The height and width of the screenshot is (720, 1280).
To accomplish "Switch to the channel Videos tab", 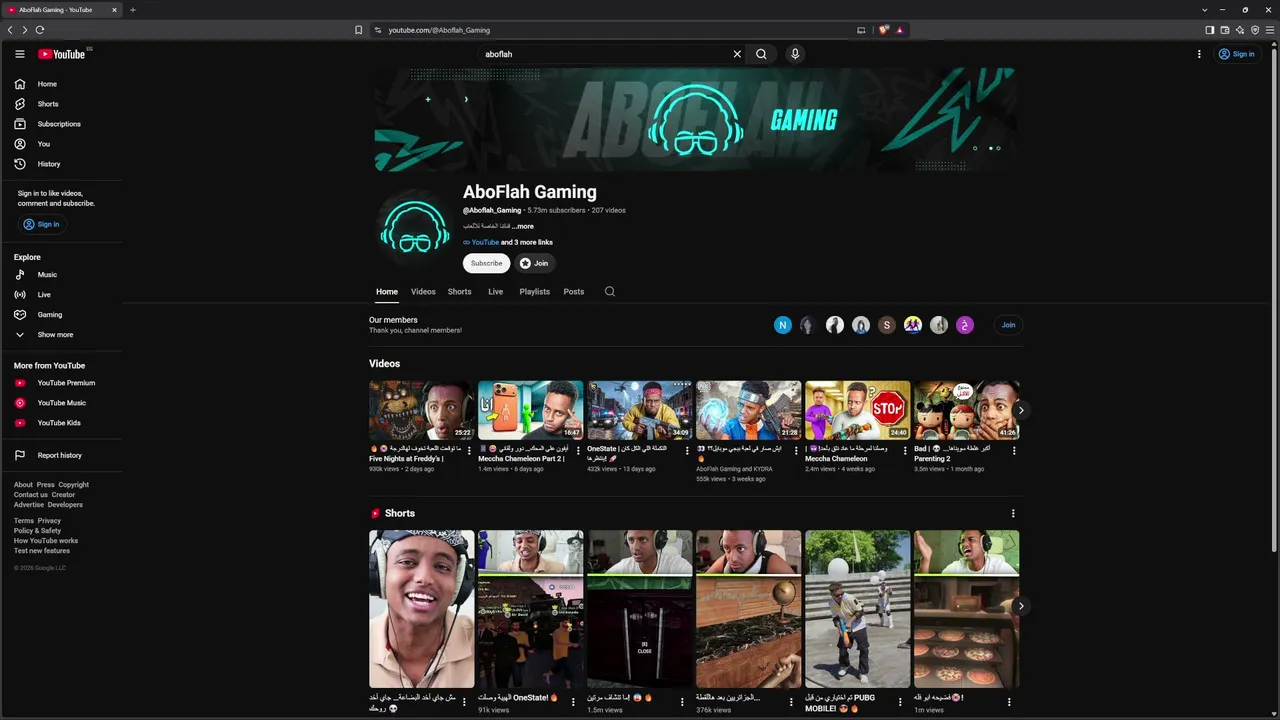I will click(423, 292).
